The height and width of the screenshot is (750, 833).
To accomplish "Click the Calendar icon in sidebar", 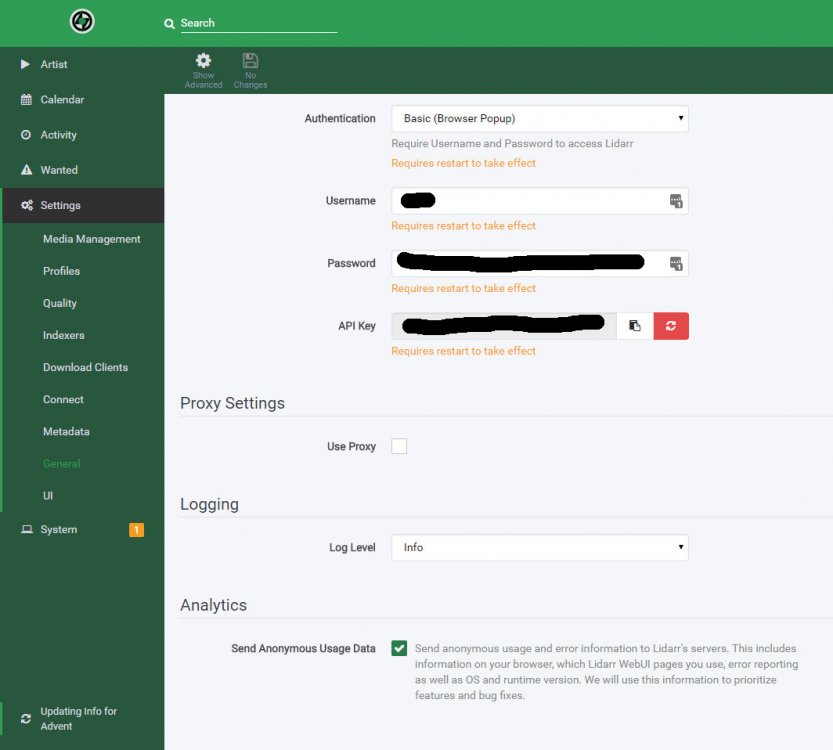I will point(26,99).
